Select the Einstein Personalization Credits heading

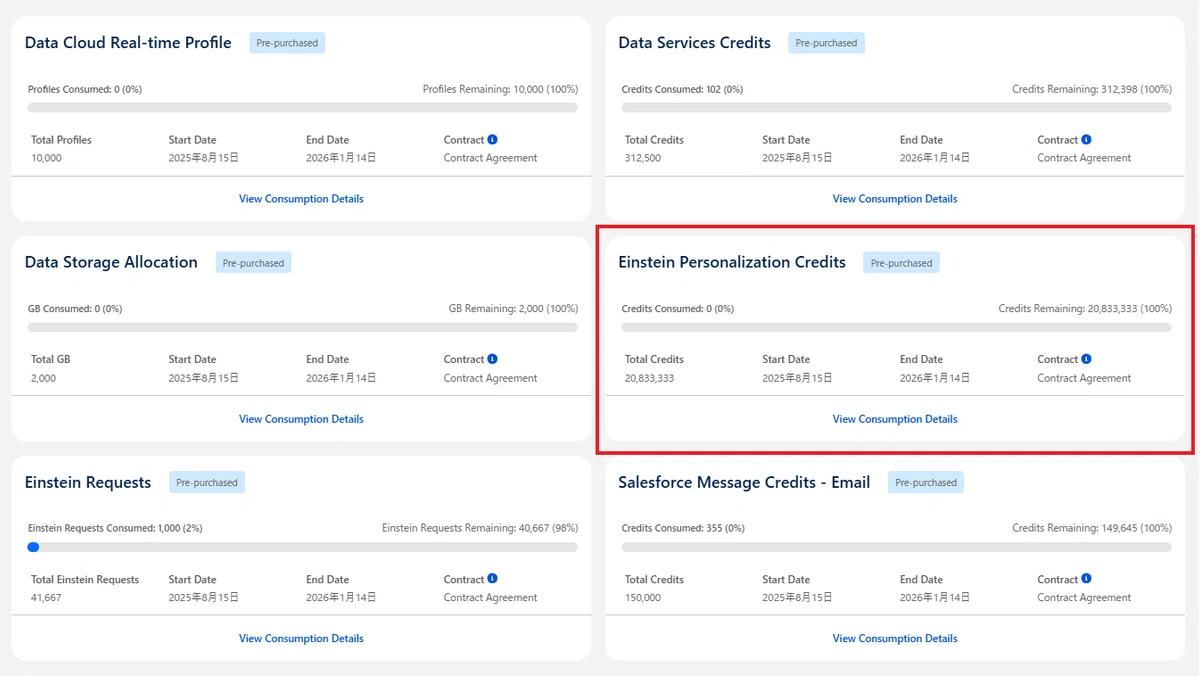pyautogui.click(x=732, y=262)
